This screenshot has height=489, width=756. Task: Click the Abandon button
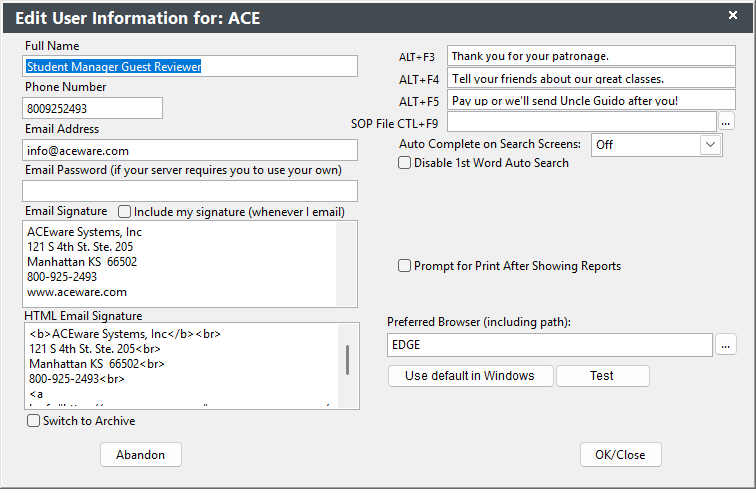(141, 455)
